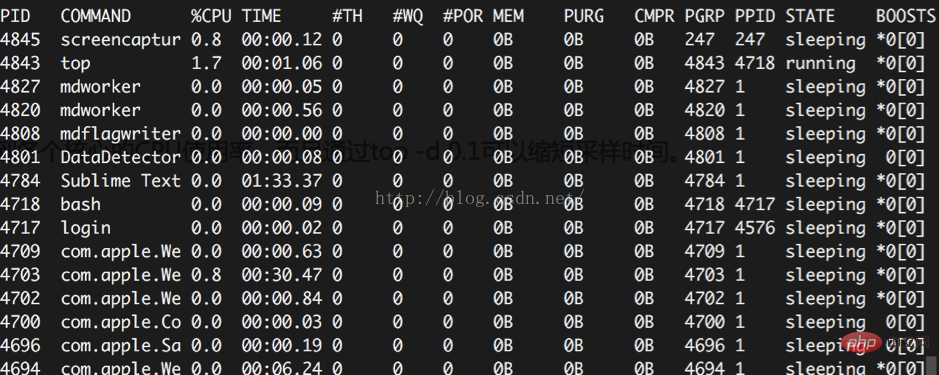Image resolution: width=940 pixels, height=375 pixels.
Task: Click the #POR column header
Action: (x=463, y=16)
